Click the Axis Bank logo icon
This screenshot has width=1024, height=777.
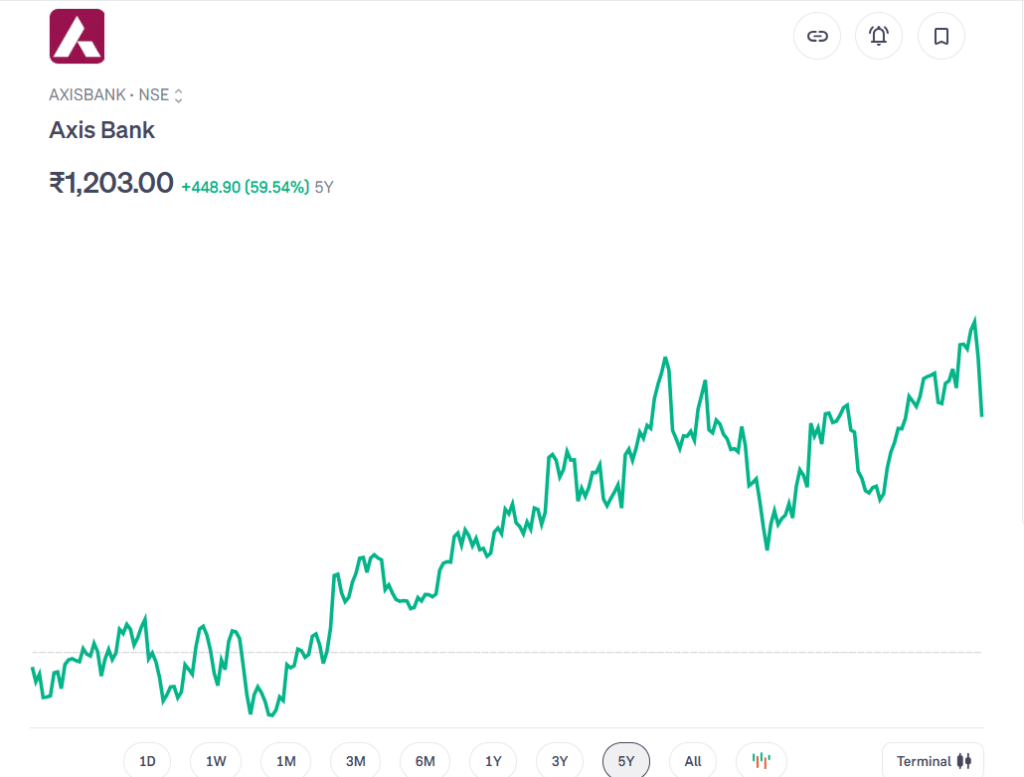(x=77, y=36)
